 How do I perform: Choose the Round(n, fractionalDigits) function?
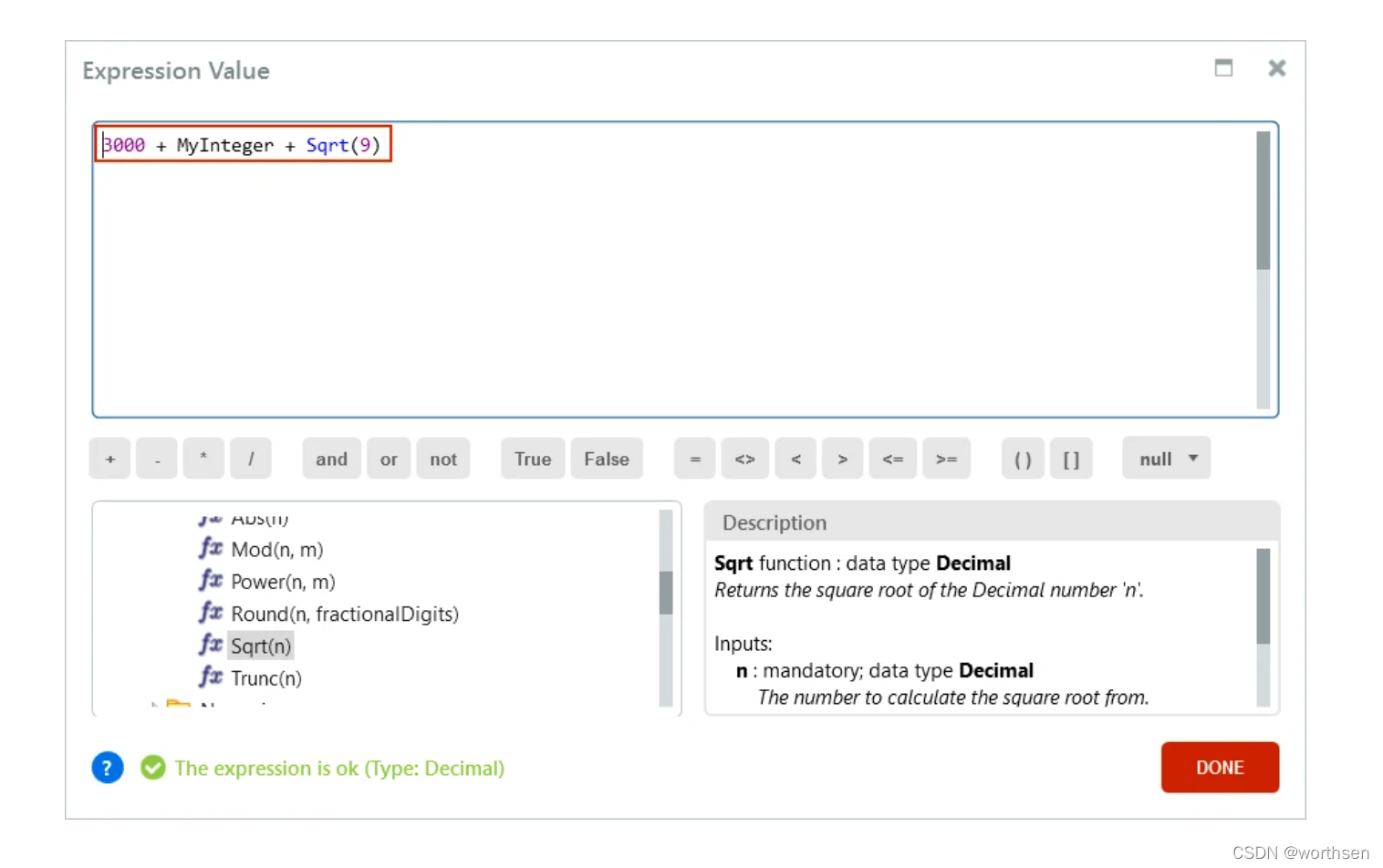(344, 615)
